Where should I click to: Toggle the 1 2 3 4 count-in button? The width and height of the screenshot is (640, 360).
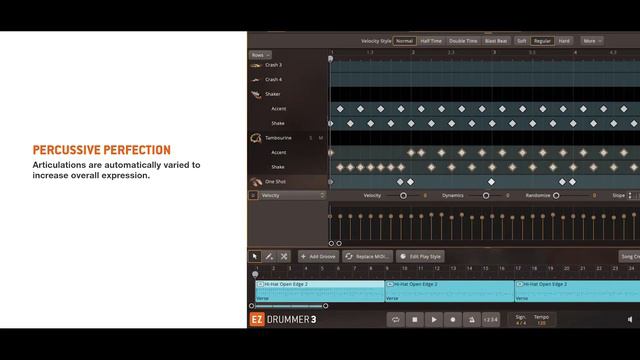point(491,320)
